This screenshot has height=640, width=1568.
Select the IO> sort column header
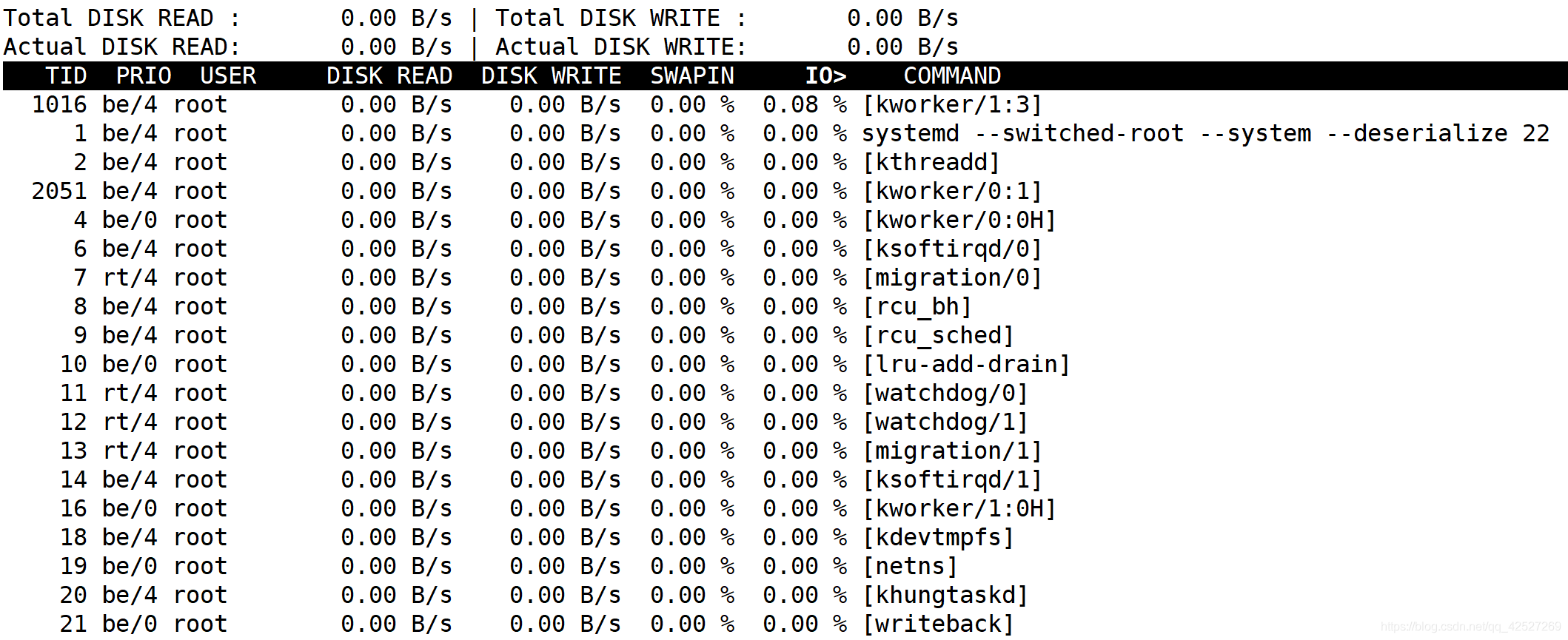(x=825, y=75)
